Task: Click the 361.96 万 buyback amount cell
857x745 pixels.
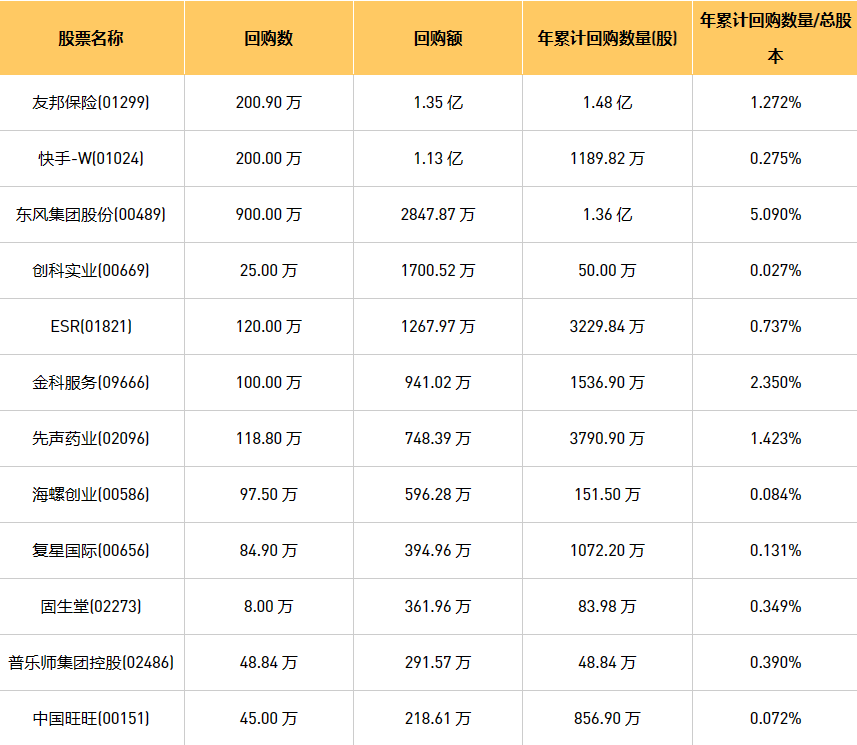Action: click(x=438, y=607)
